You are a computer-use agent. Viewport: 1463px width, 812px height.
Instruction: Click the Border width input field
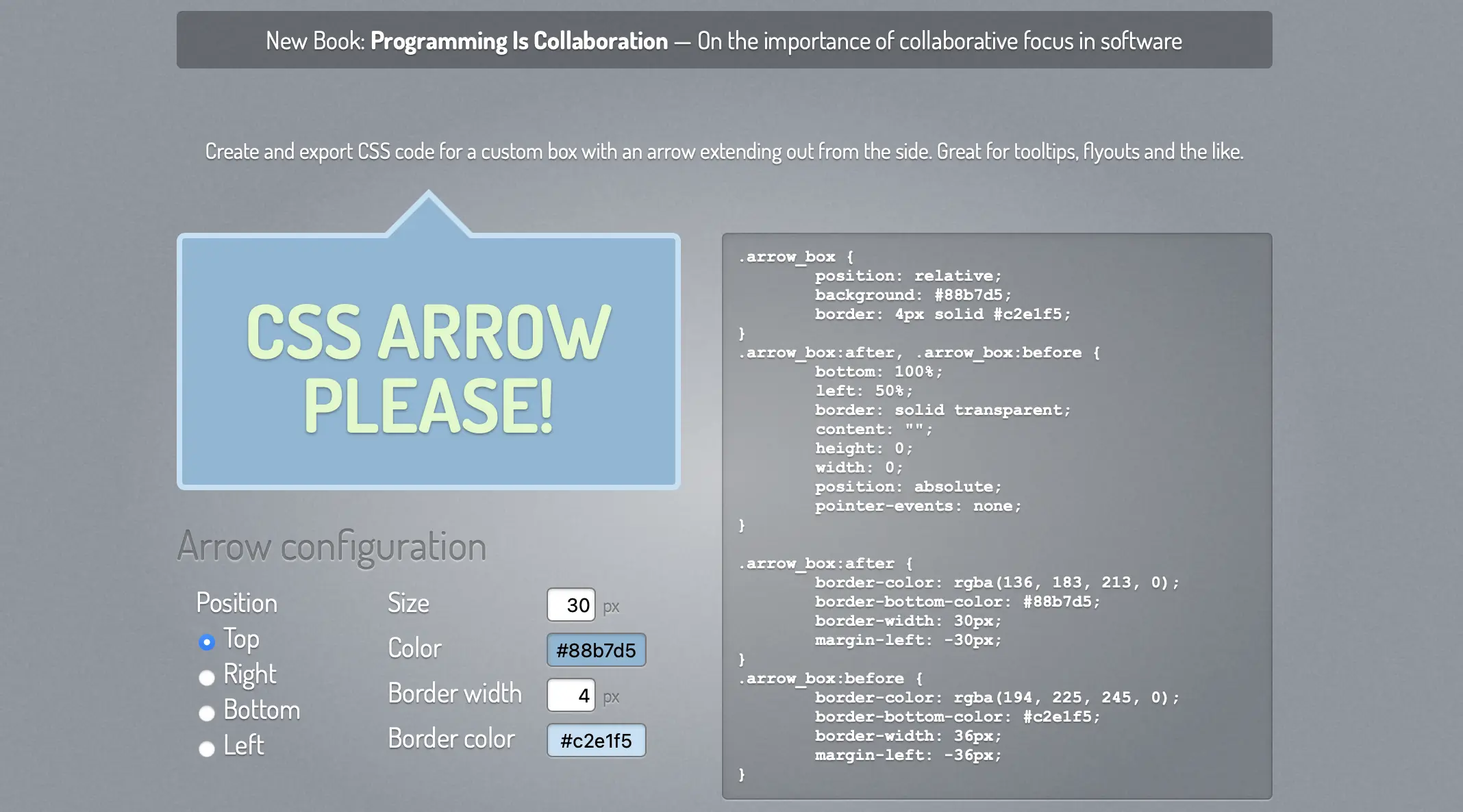tap(571, 696)
